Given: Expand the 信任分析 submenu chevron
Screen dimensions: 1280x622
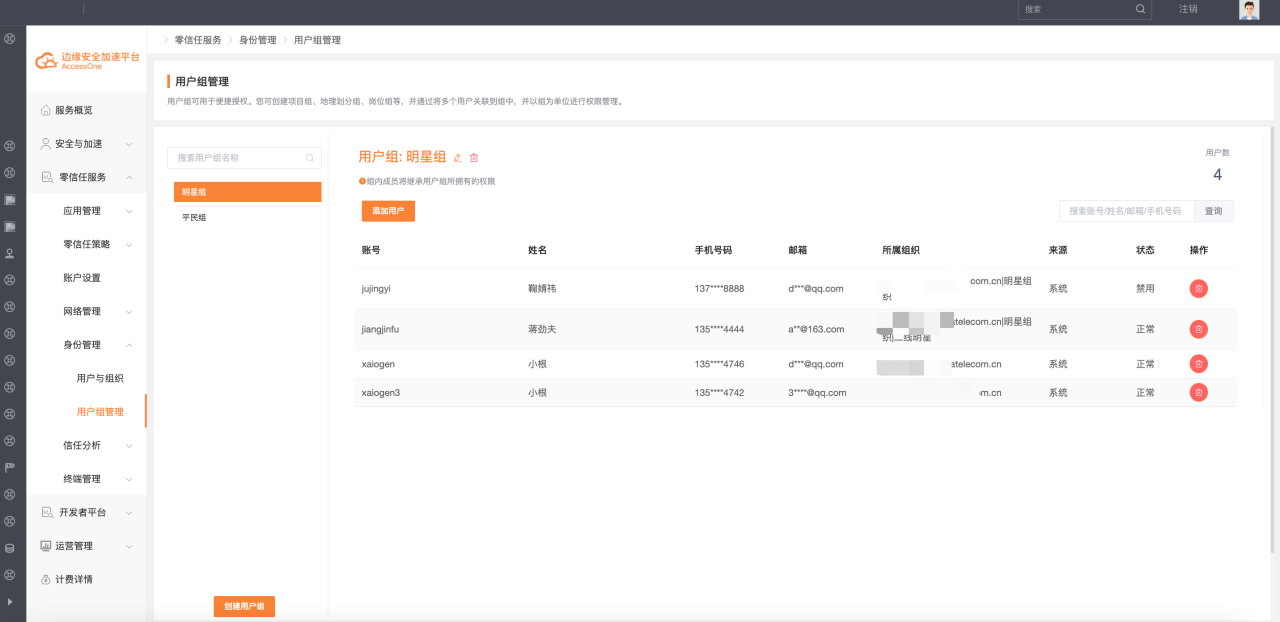Looking at the screenshot, I should (129, 446).
